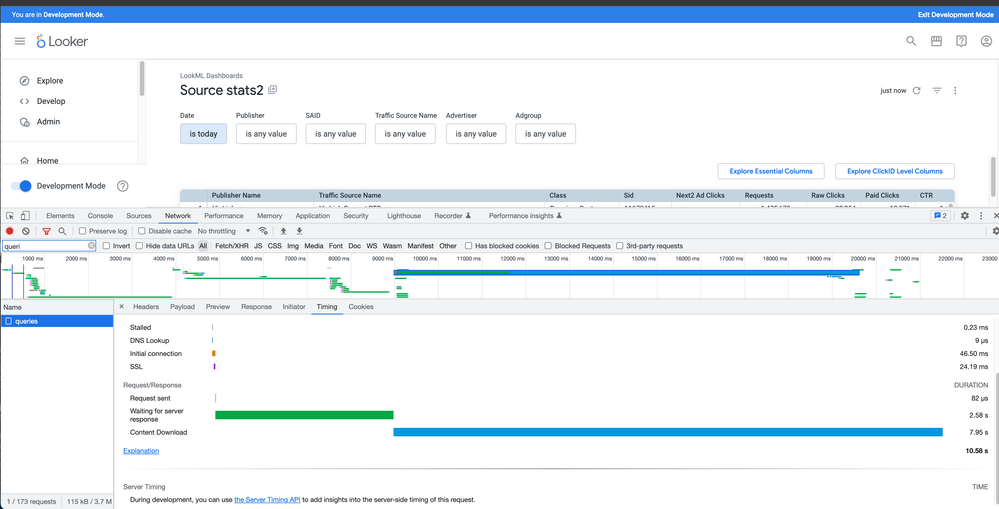Import HAR file with upload arrow
Image resolution: width=999 pixels, height=509 pixels.
coord(284,231)
